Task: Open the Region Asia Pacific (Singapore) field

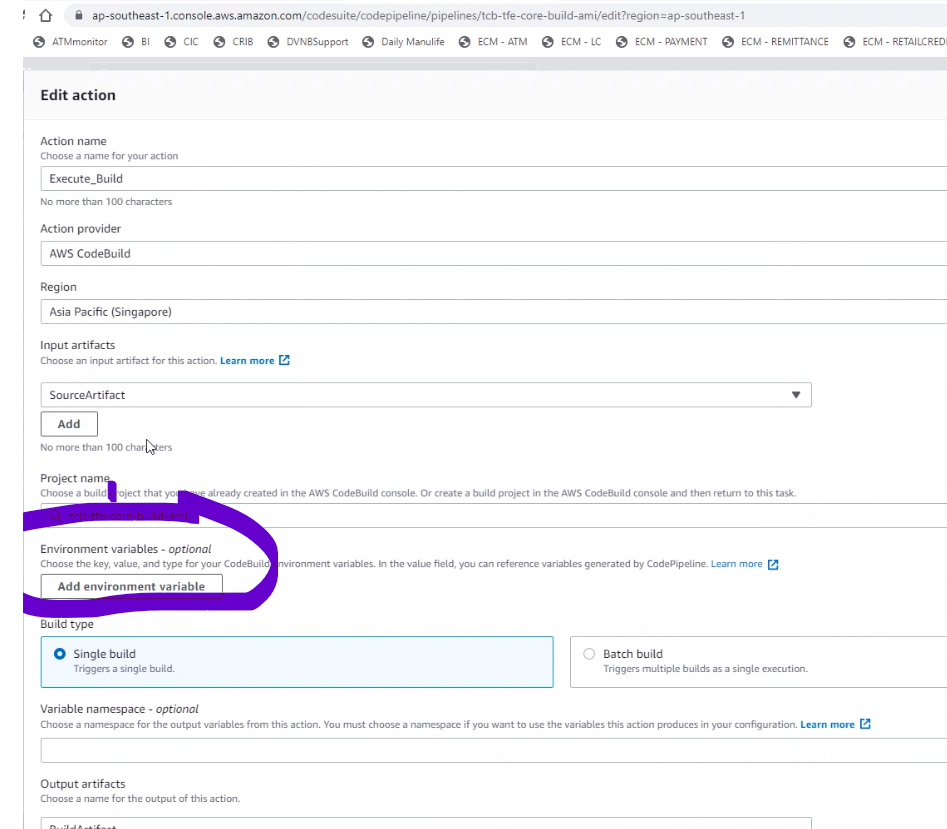Action: coord(490,312)
